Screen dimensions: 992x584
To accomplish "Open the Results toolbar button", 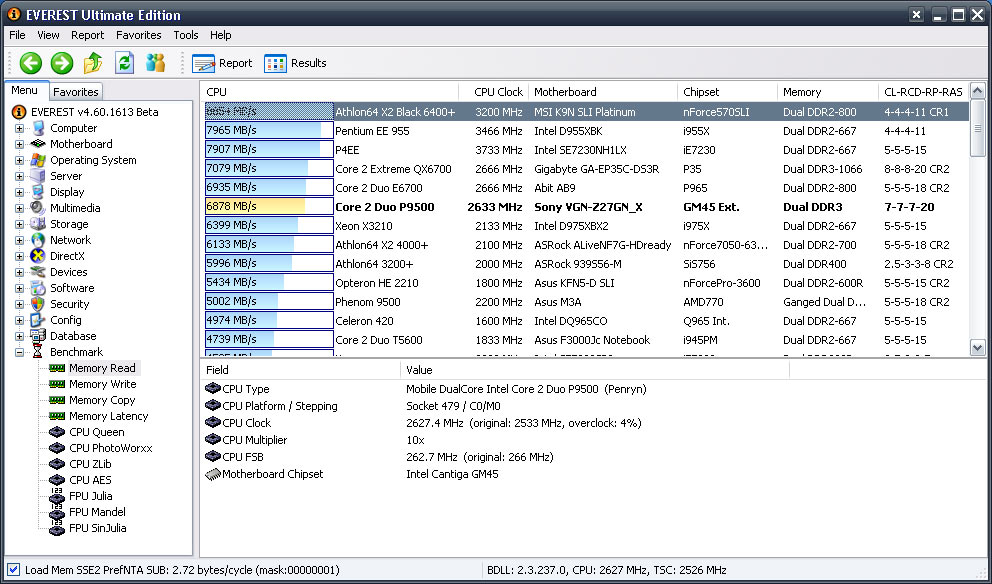I will coord(295,63).
